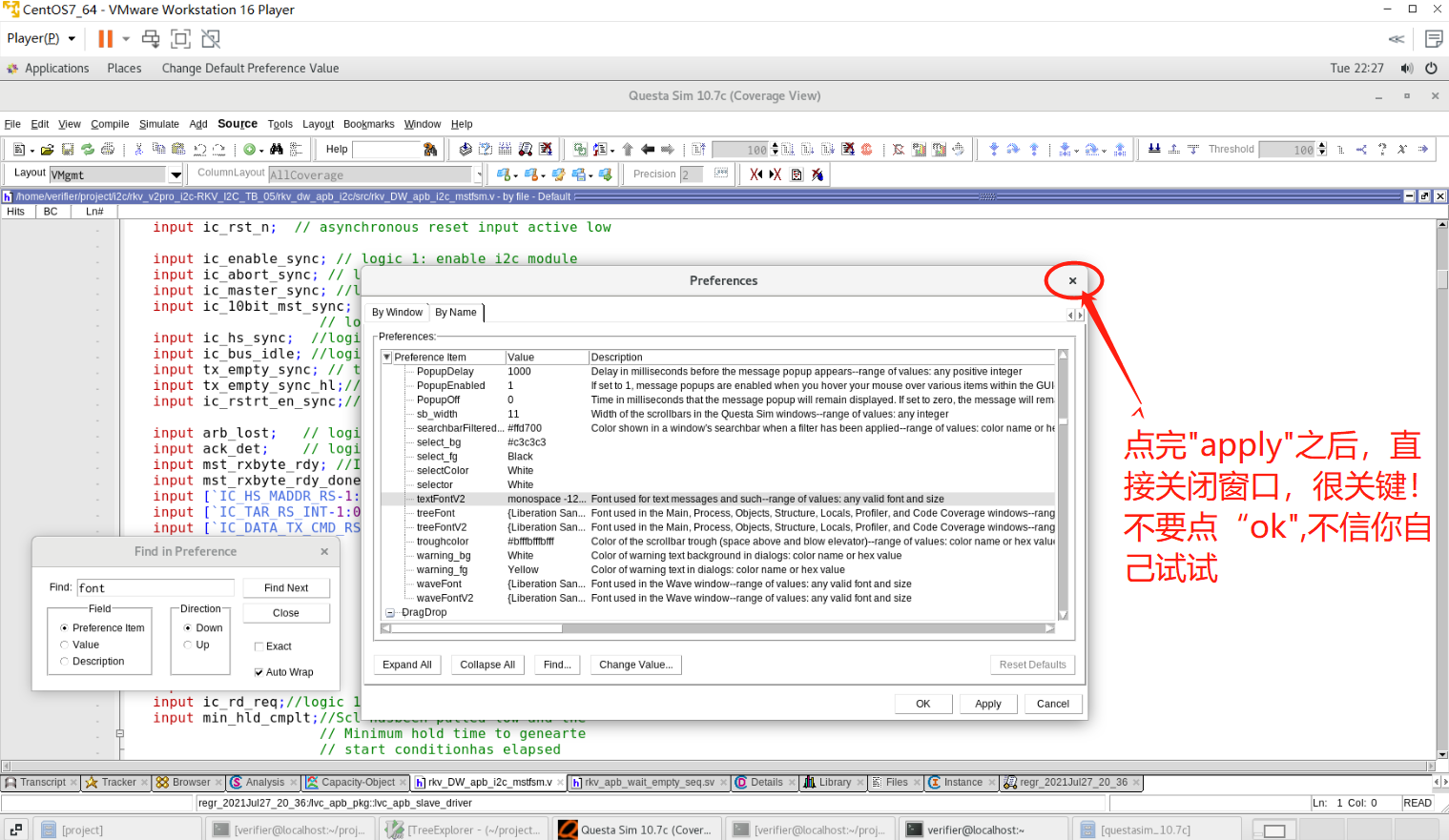Click the gray up arrow toolbar icon
Screen dimensions: 1449x840
point(628,150)
